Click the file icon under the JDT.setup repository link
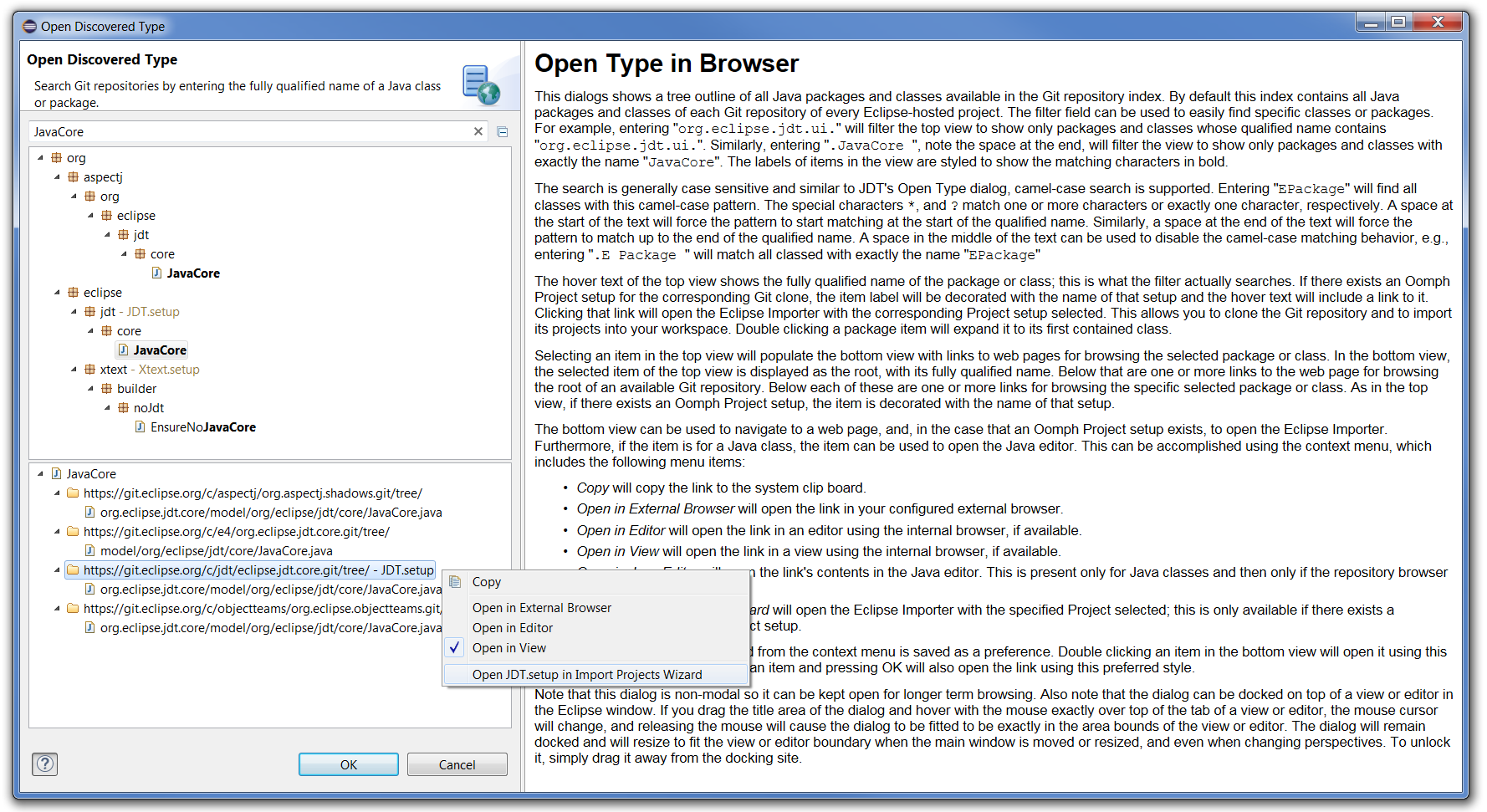The width and height of the screenshot is (1487, 812). coord(90,589)
